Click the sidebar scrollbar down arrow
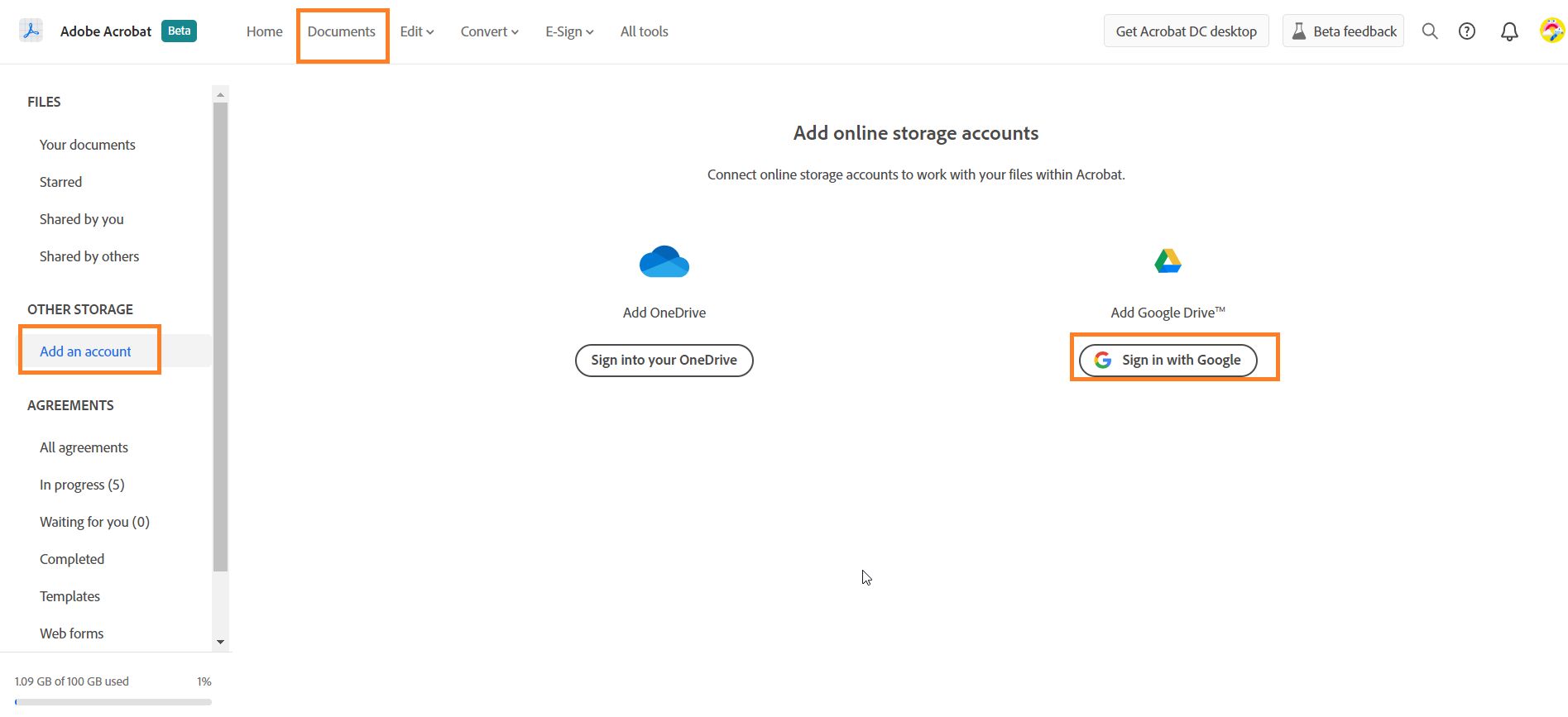This screenshot has width=1568, height=717. (220, 642)
